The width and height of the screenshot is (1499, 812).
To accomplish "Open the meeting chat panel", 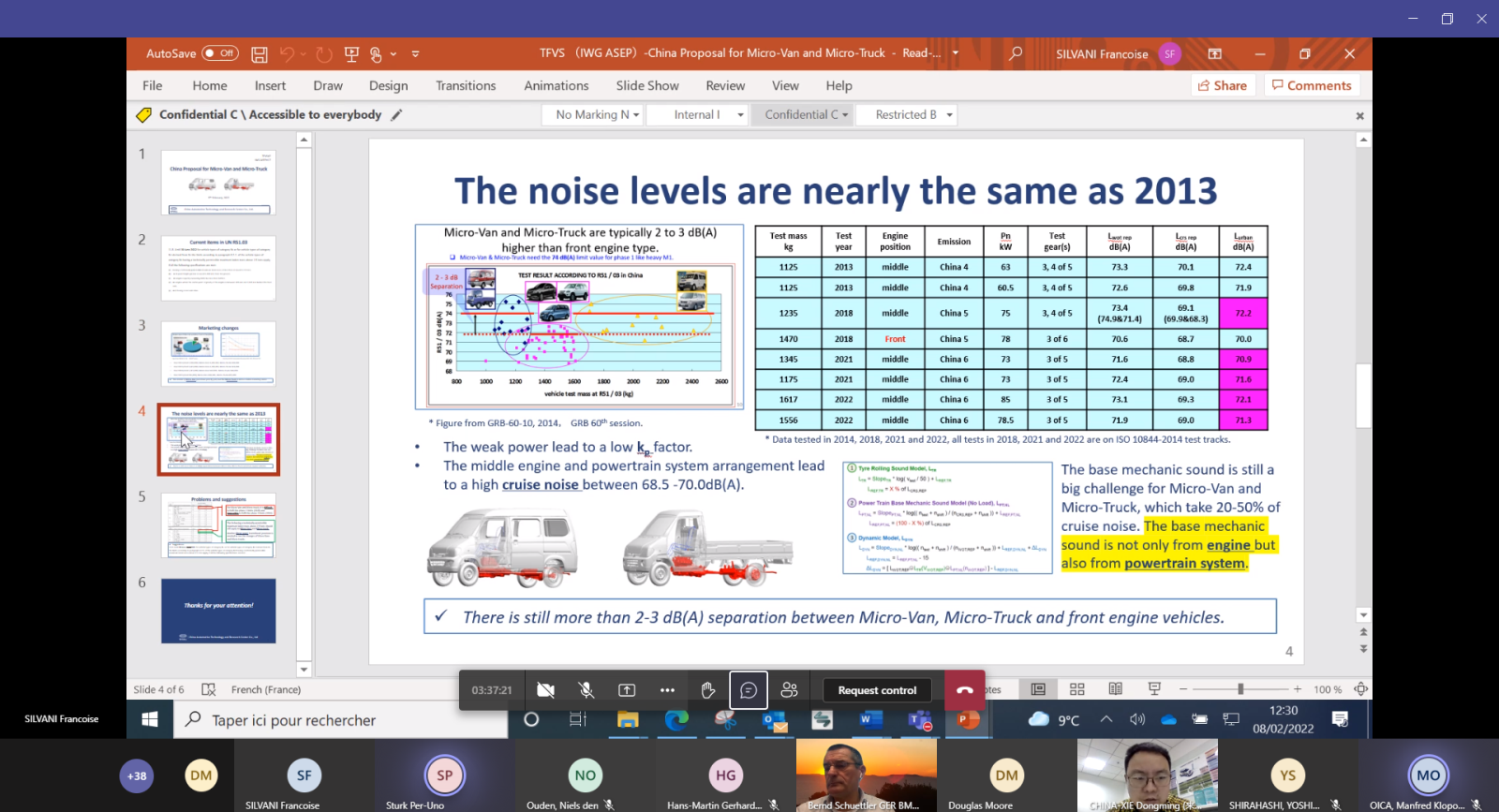I will pyautogui.click(x=749, y=690).
